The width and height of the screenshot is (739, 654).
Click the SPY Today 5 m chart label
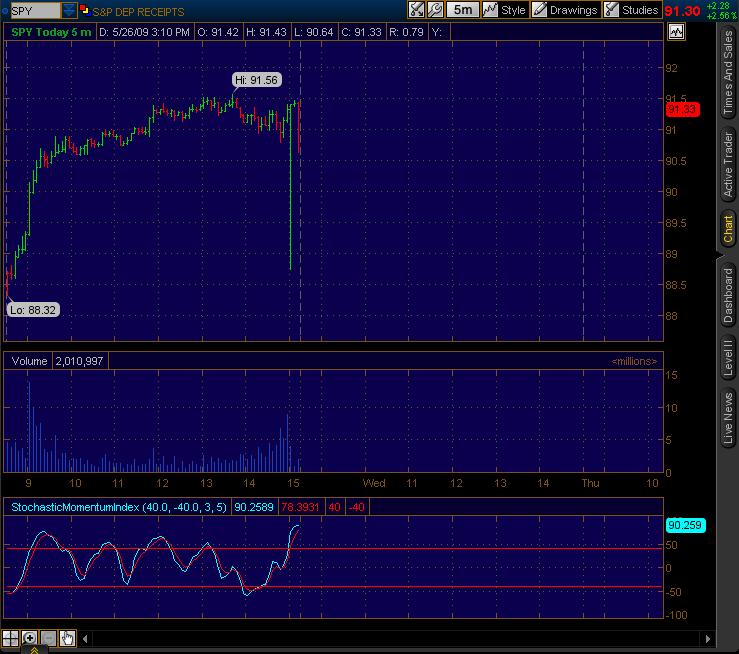click(x=51, y=33)
